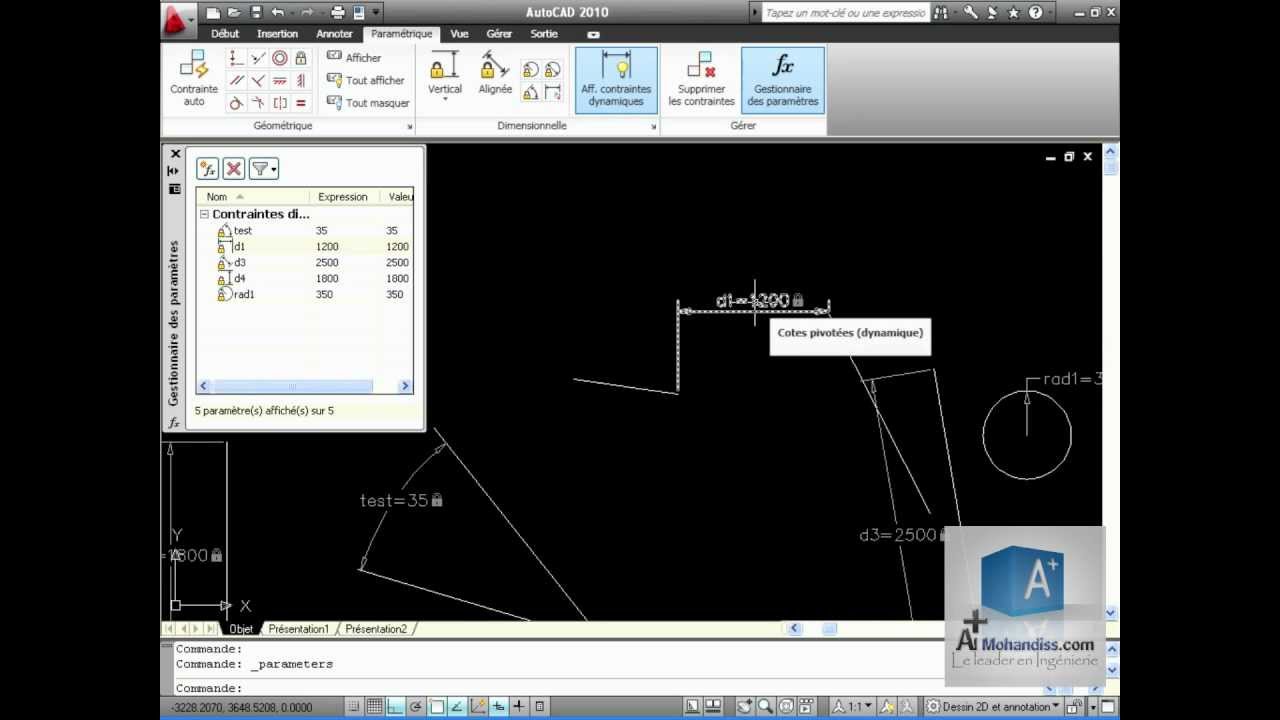Select the Angular dimensional constraint icon

530,92
